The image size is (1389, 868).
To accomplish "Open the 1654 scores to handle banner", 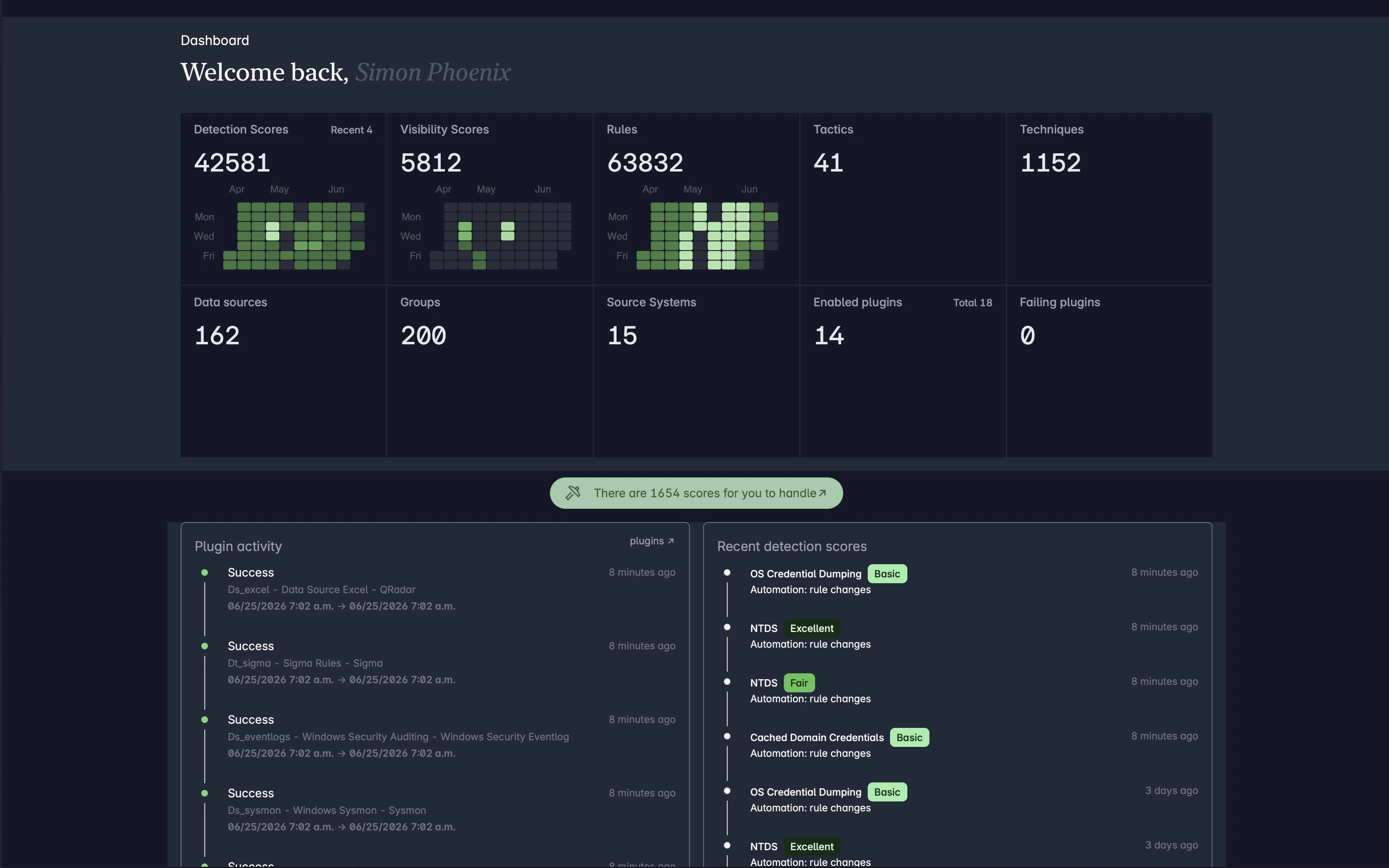I will click(696, 493).
